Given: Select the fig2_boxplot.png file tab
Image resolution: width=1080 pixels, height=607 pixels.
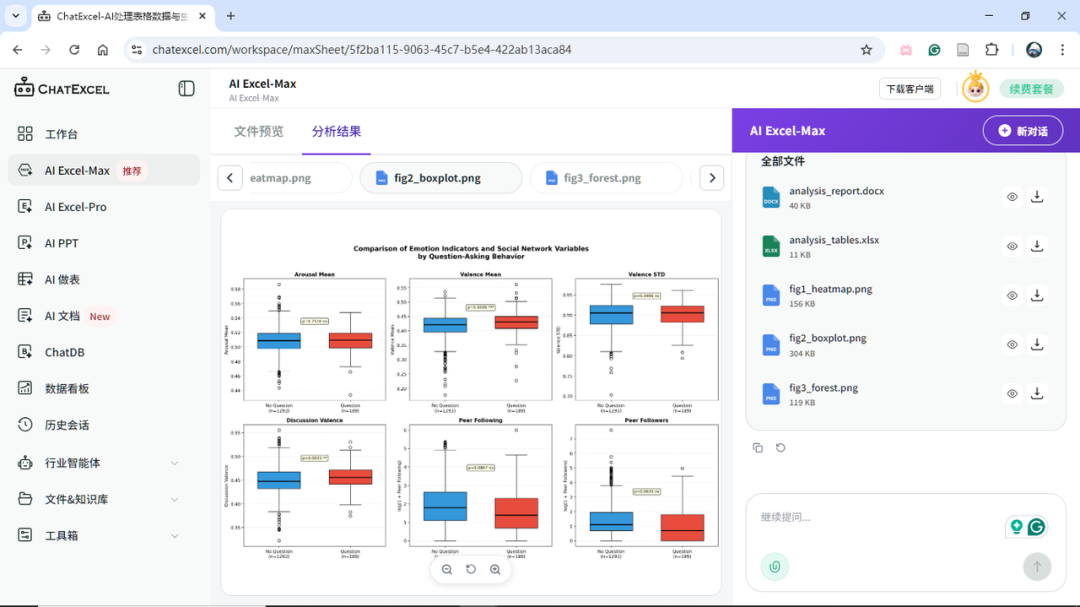Looking at the screenshot, I should tap(441, 178).
